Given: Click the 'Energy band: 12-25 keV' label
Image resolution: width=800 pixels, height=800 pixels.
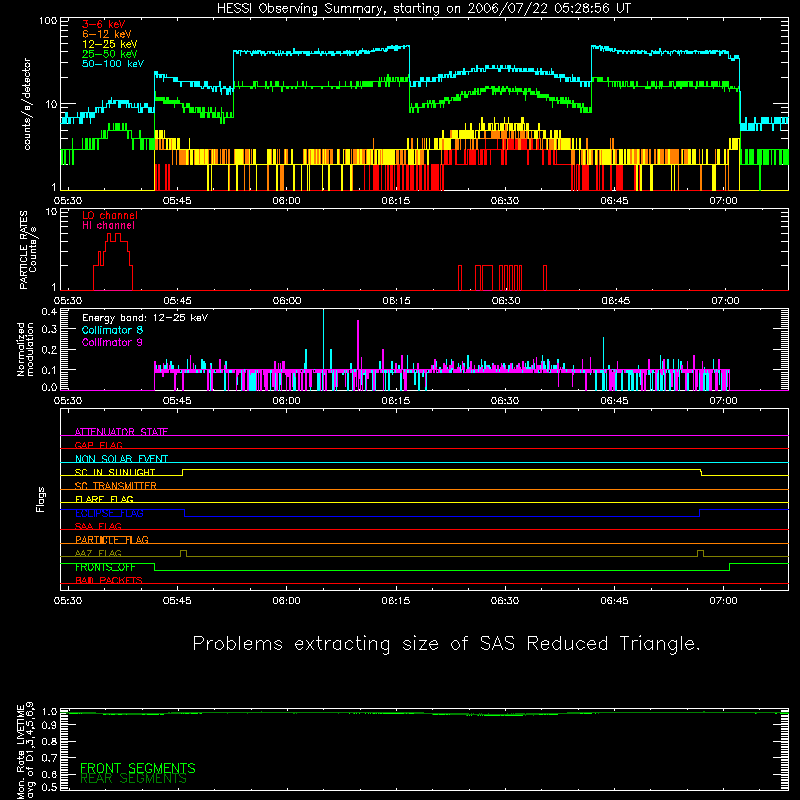Looking at the screenshot, I should click(145, 318).
